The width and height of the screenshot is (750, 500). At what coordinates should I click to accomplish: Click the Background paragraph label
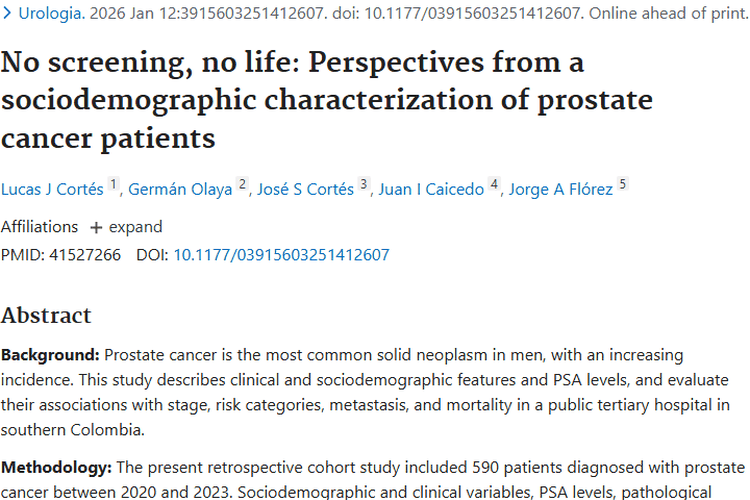(x=50, y=355)
